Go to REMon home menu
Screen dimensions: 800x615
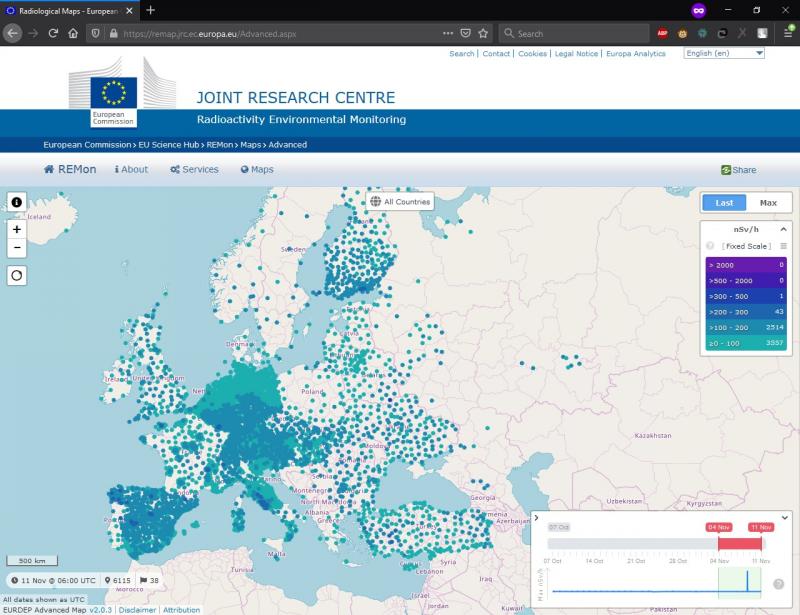70,169
